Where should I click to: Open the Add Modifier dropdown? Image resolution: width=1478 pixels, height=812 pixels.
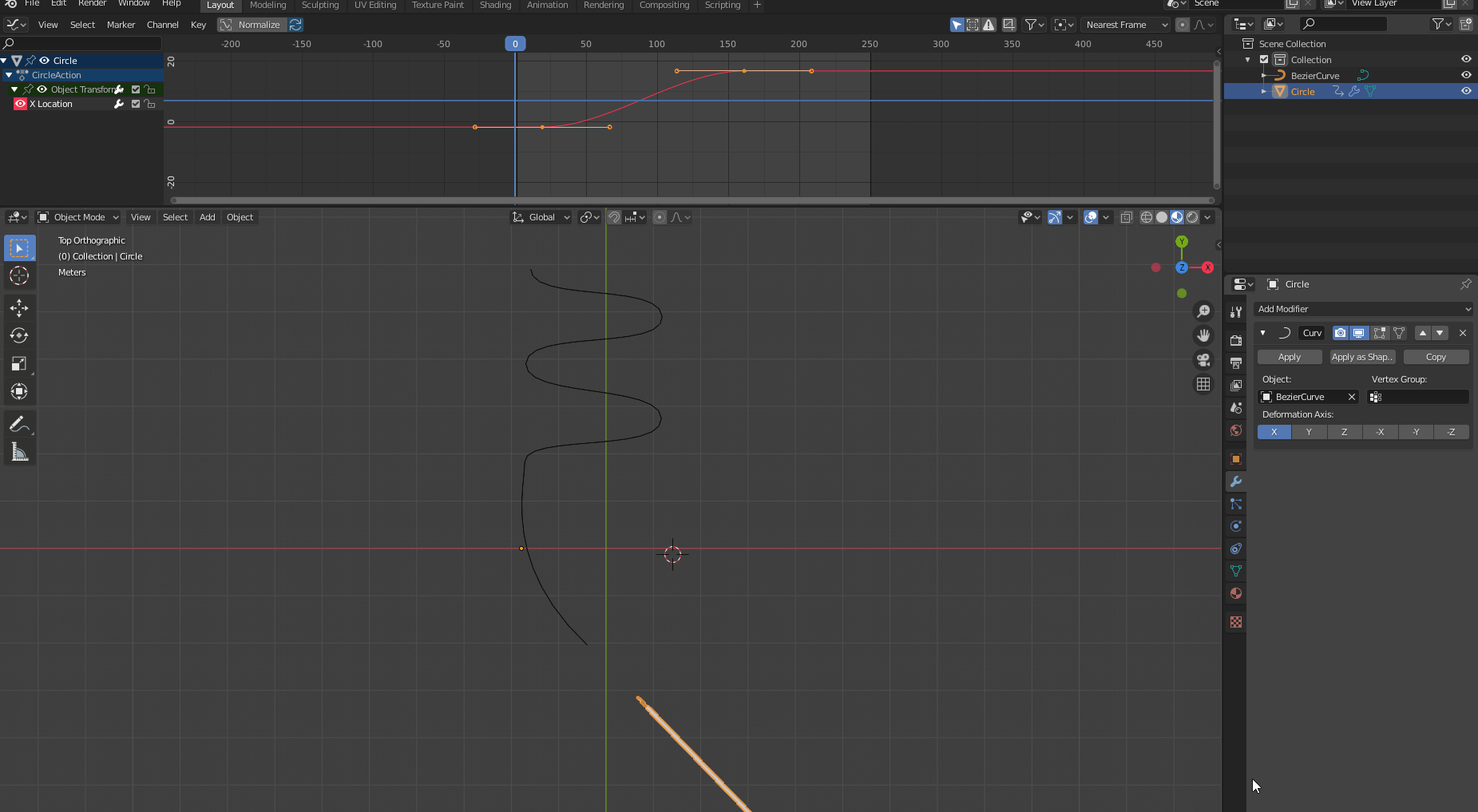[1363, 309]
